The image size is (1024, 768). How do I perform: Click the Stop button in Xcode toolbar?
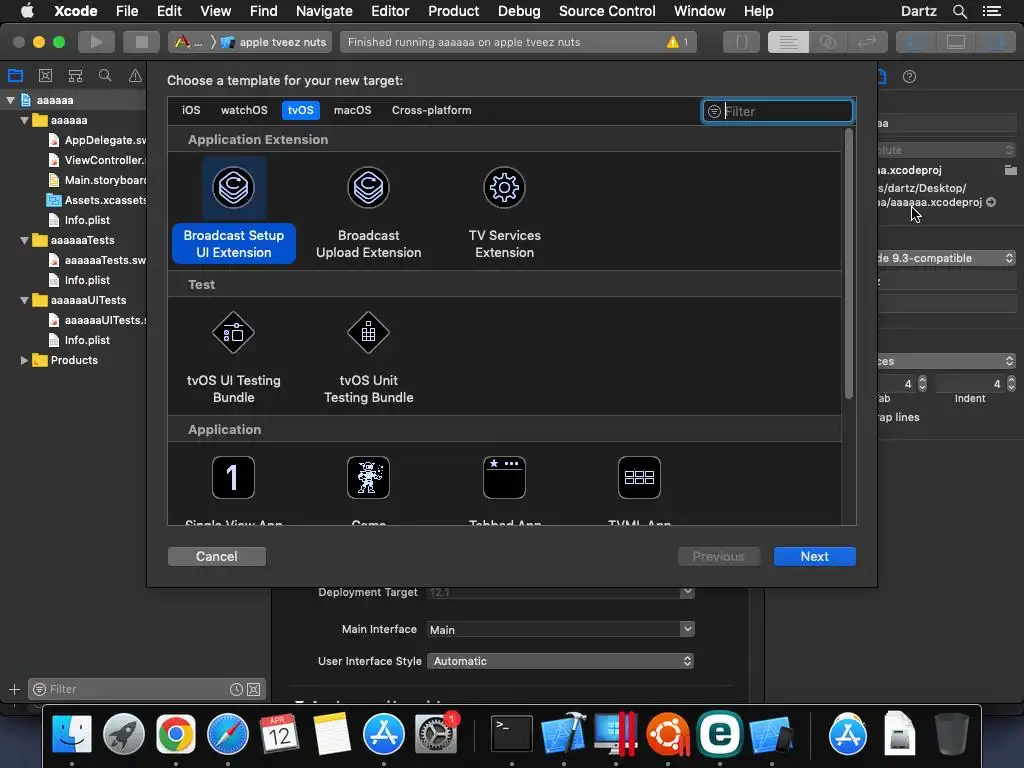pyautogui.click(x=141, y=42)
